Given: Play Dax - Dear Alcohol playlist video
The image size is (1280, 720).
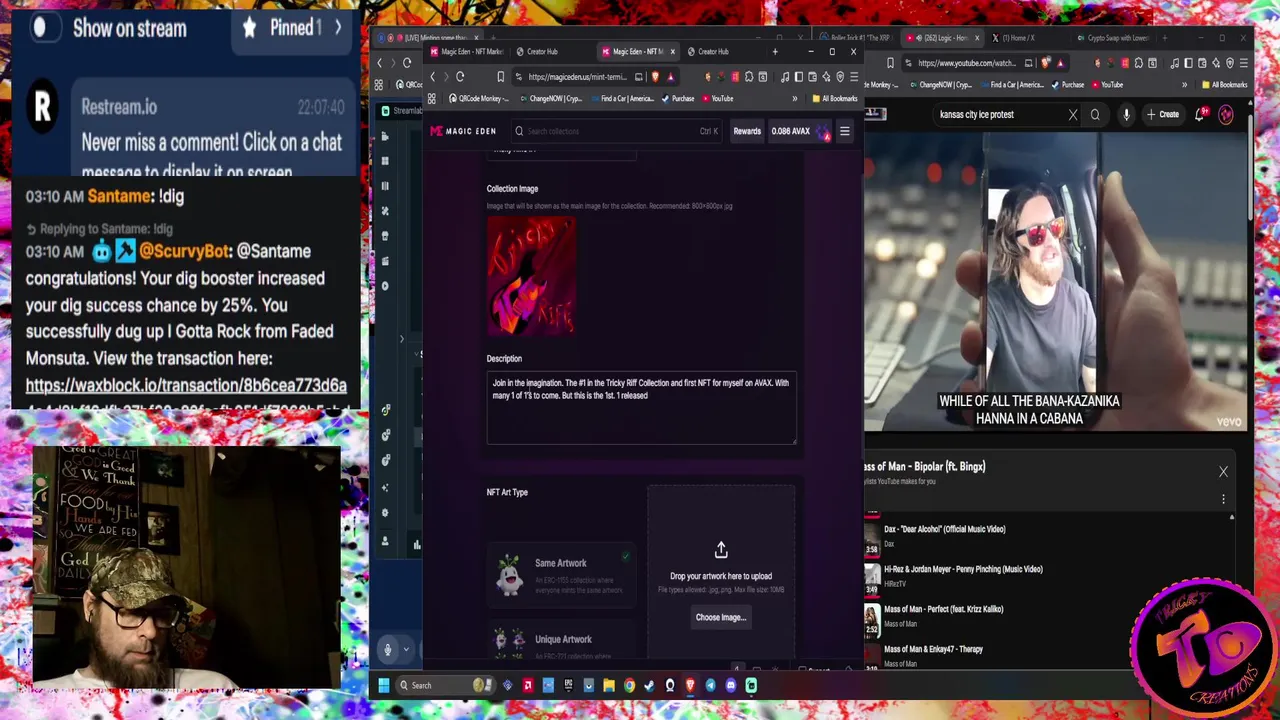Looking at the screenshot, I should [x=1045, y=536].
